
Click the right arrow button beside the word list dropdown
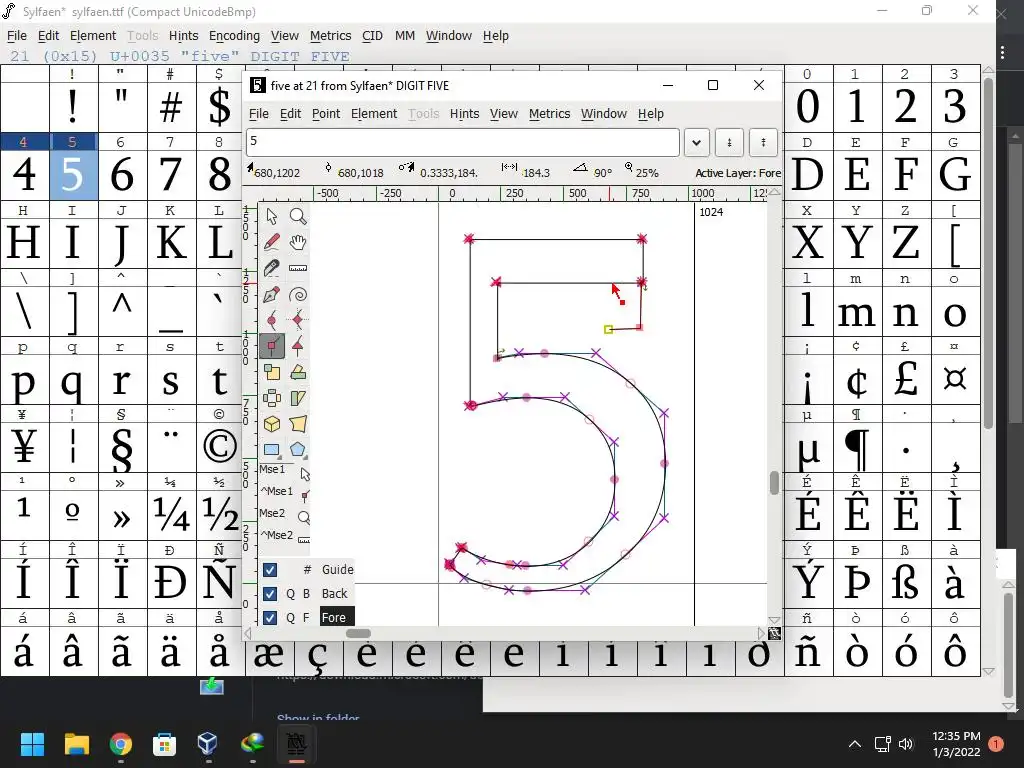click(763, 142)
